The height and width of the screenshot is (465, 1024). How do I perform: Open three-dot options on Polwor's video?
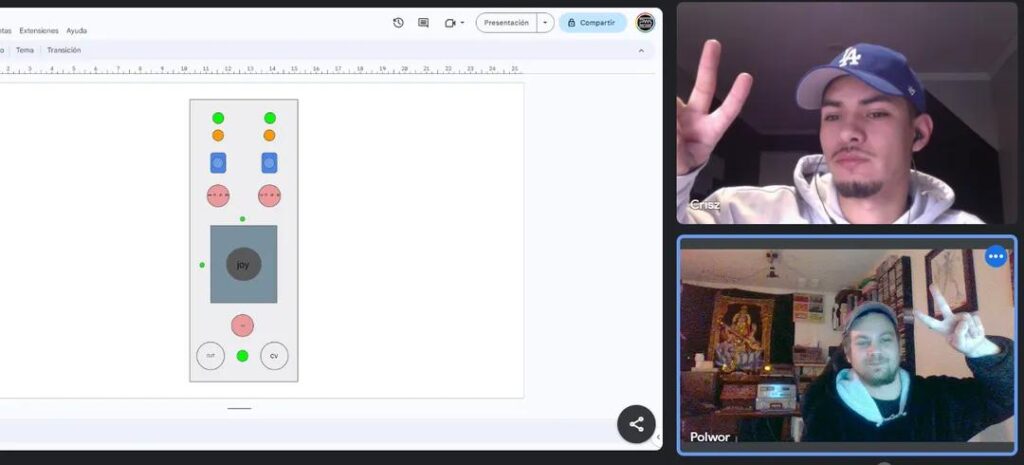pos(995,257)
